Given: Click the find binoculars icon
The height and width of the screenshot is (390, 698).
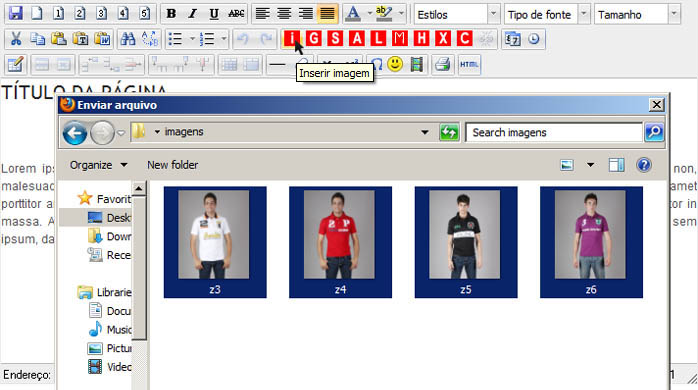Looking at the screenshot, I should click(128, 39).
